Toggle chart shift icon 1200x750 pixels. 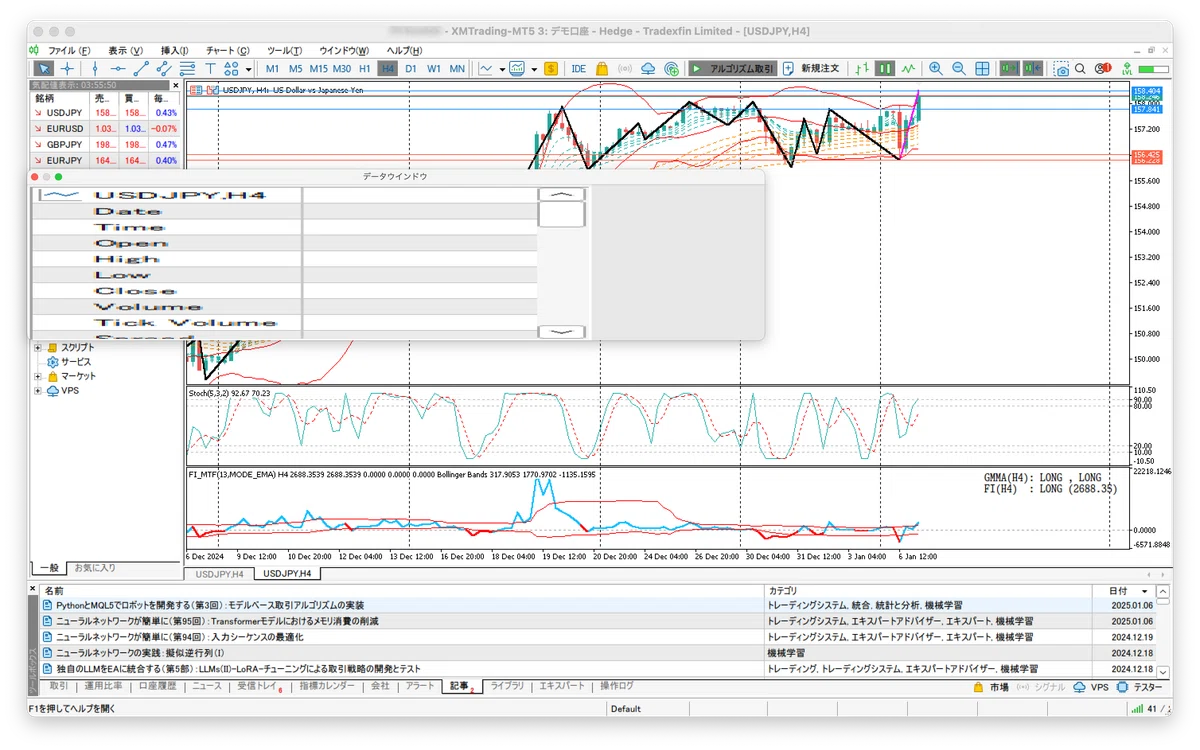(x=1033, y=69)
